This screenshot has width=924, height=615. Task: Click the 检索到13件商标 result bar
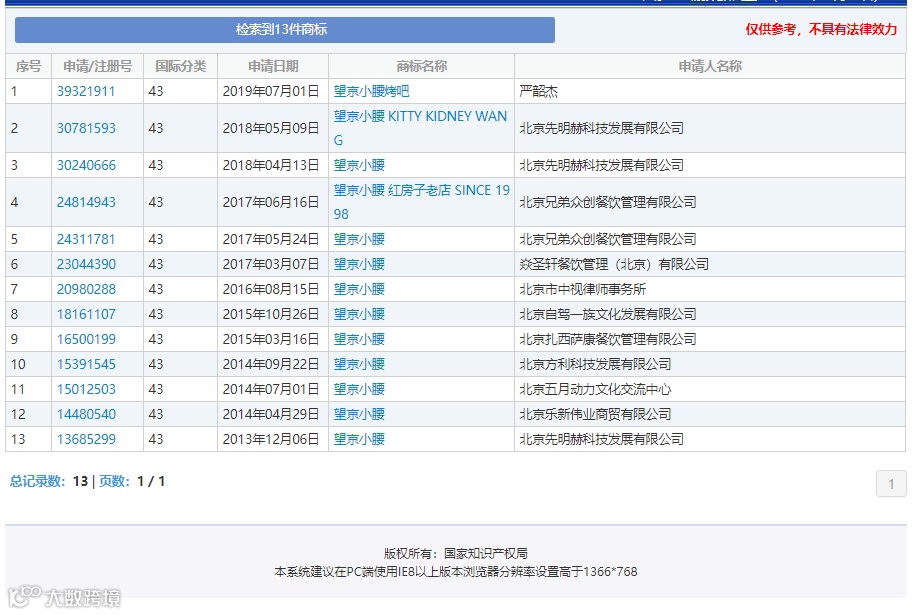(285, 29)
